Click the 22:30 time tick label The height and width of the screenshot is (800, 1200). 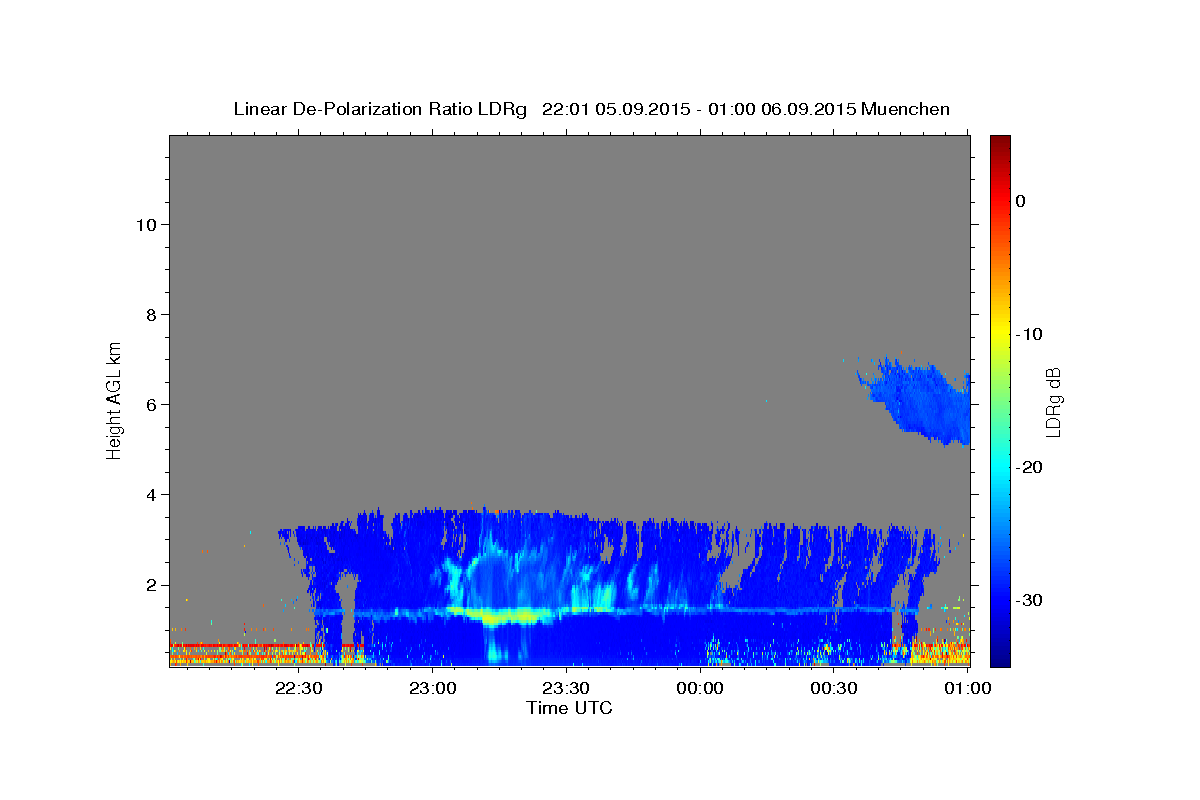click(x=298, y=689)
